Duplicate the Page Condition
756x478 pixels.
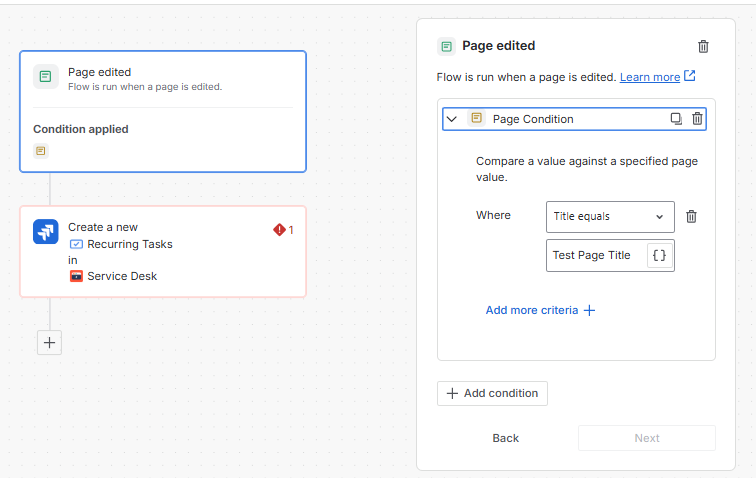pyautogui.click(x=676, y=119)
